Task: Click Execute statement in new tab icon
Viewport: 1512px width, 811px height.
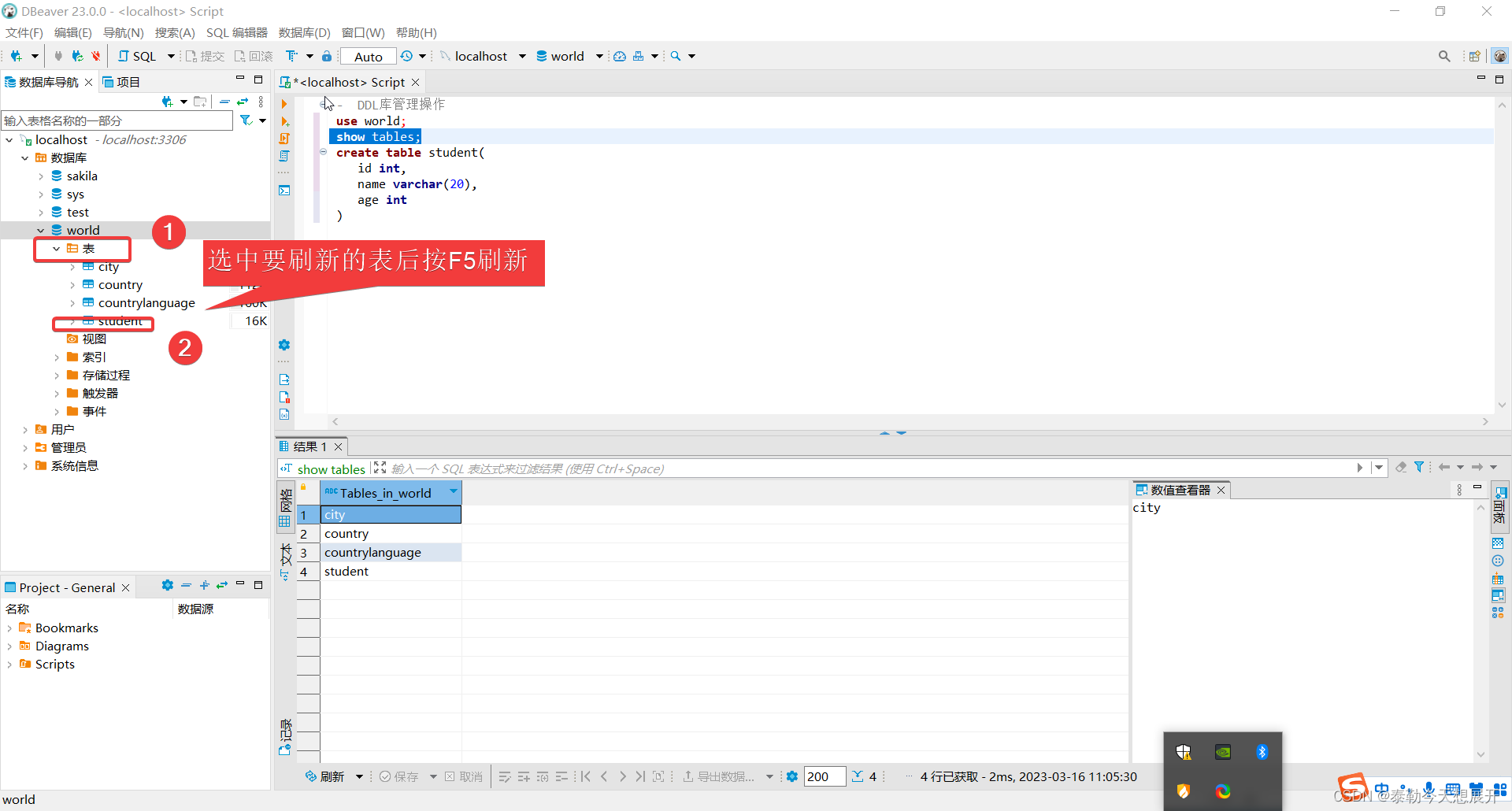Action: point(284,121)
